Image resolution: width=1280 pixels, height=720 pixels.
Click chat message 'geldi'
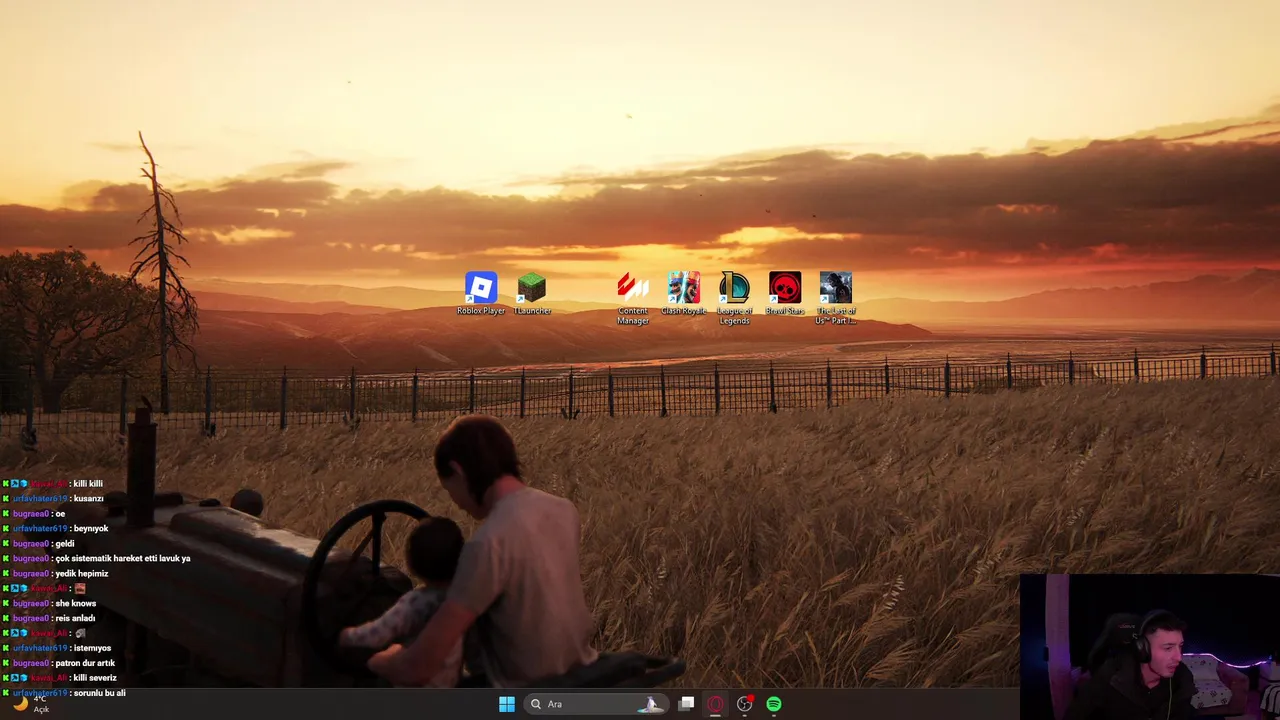[x=65, y=543]
